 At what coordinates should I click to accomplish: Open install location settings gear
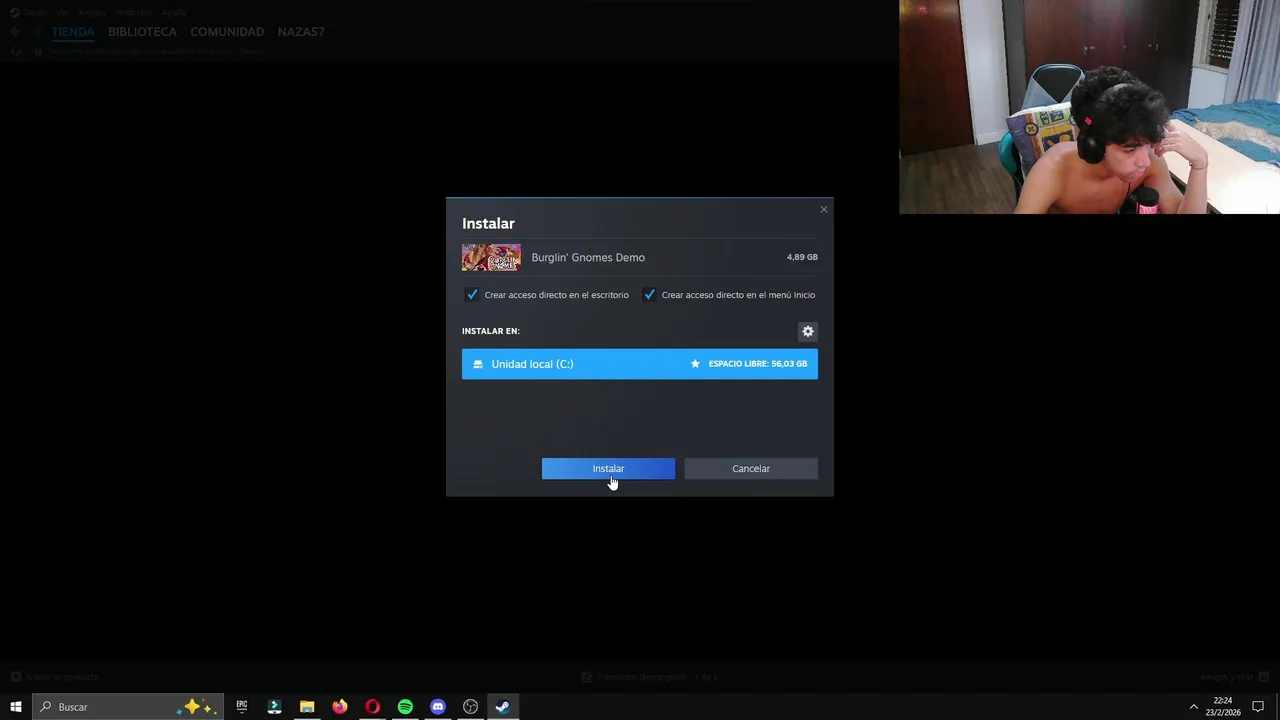(x=808, y=331)
